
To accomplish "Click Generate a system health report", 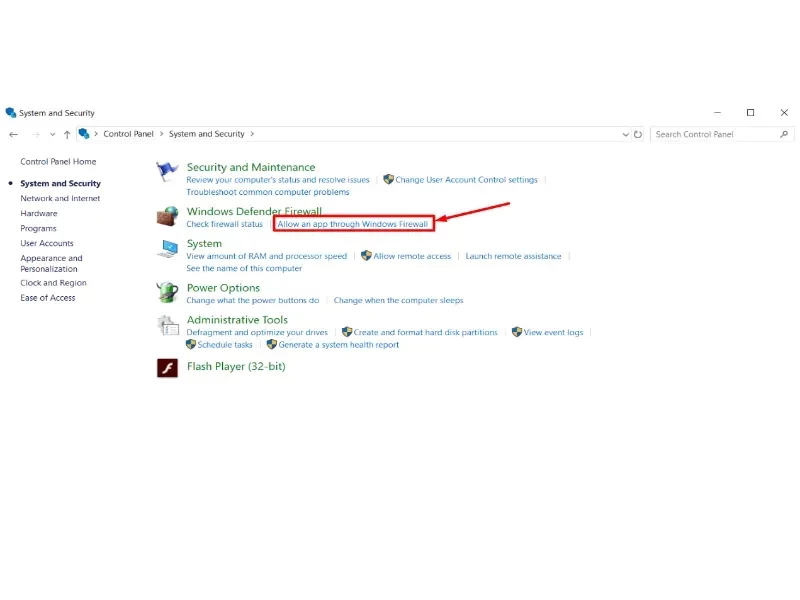I will [x=338, y=345].
